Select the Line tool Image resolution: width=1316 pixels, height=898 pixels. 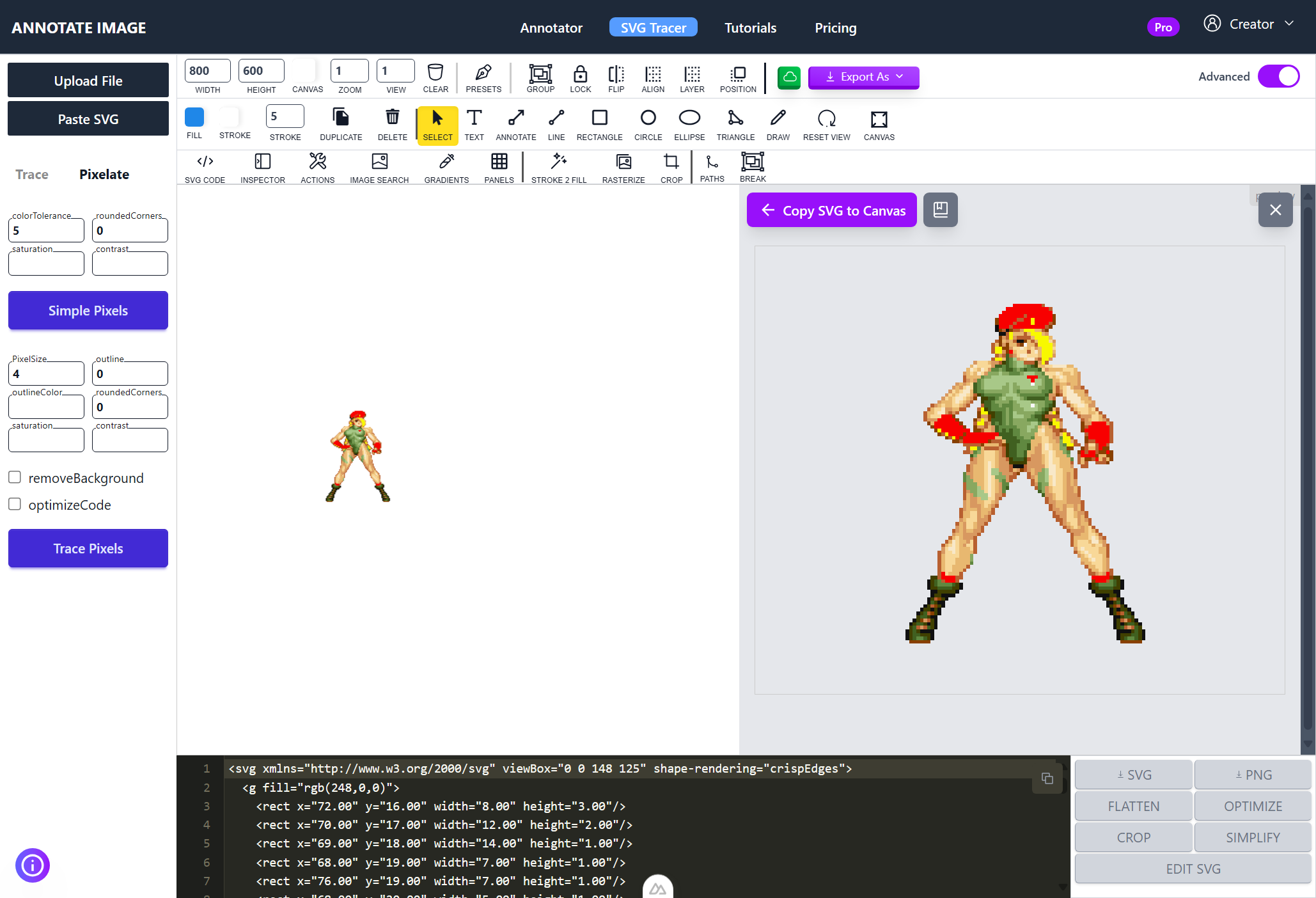[x=556, y=118]
